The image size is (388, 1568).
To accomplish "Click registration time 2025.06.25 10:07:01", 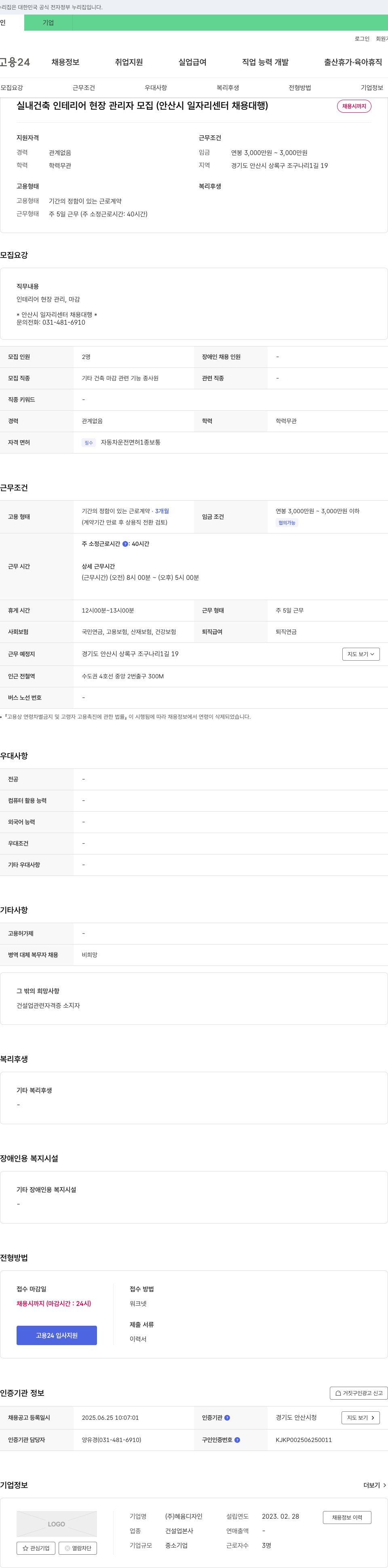I will click(x=110, y=1418).
